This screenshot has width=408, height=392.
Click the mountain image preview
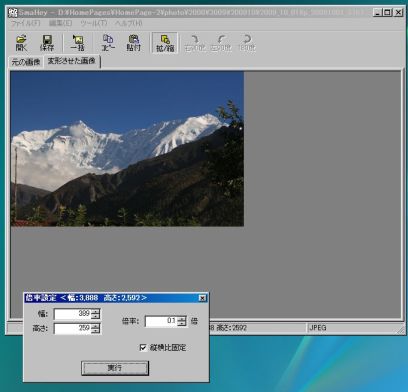coord(127,149)
